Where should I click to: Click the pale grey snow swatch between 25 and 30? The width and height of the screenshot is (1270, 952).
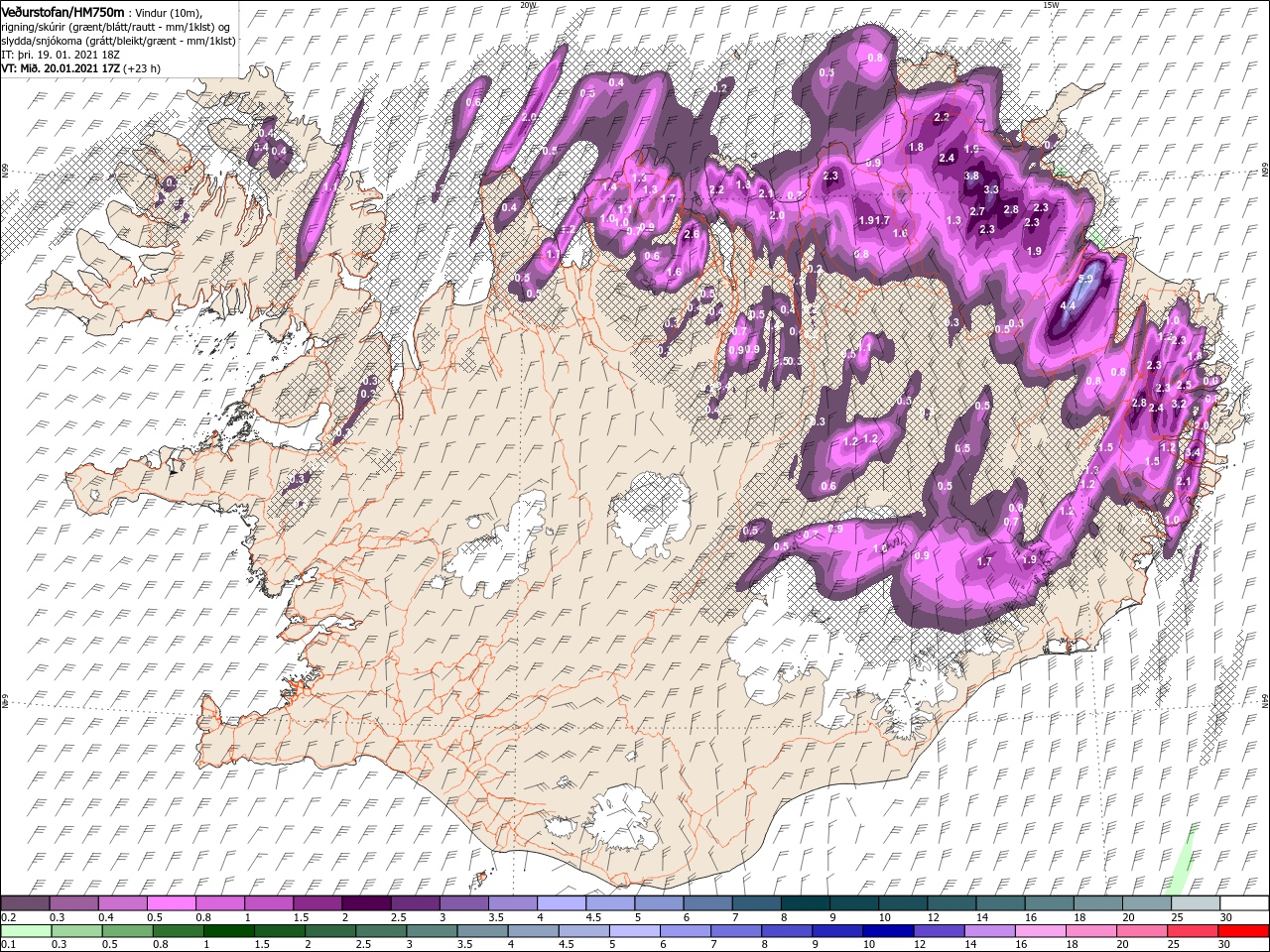click(x=1196, y=902)
